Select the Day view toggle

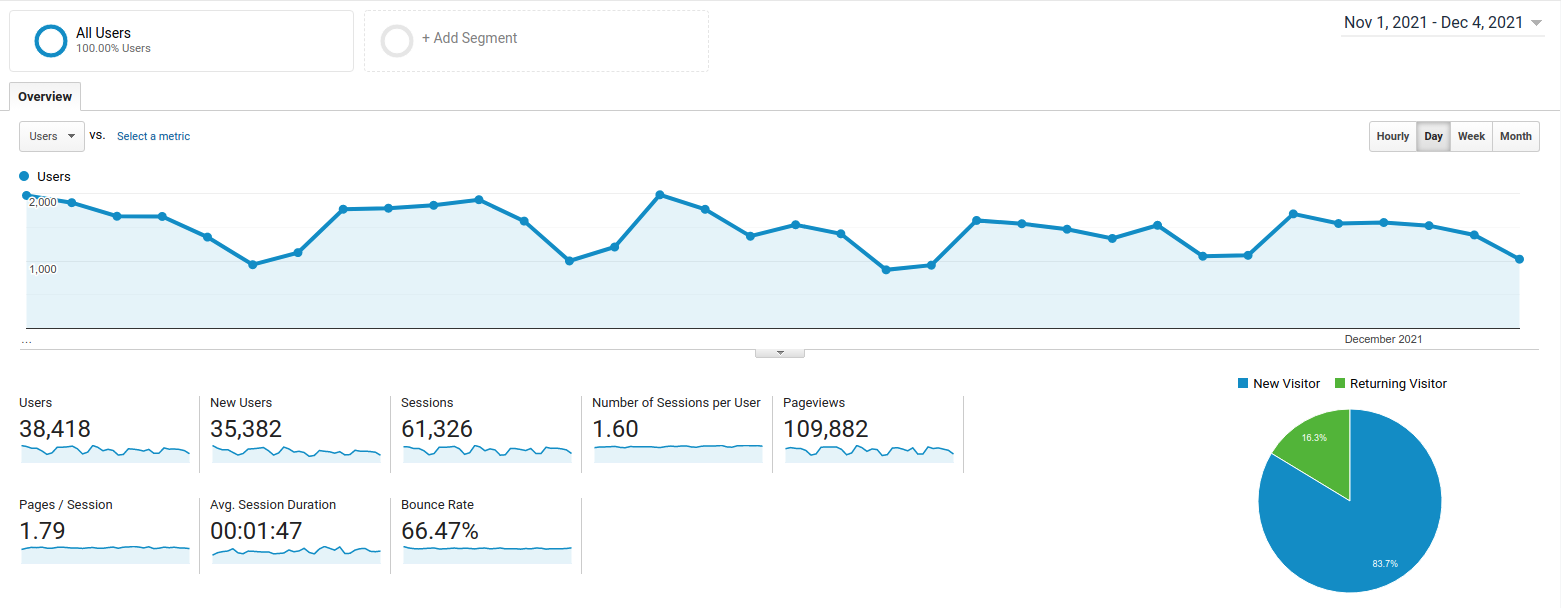click(x=1433, y=137)
